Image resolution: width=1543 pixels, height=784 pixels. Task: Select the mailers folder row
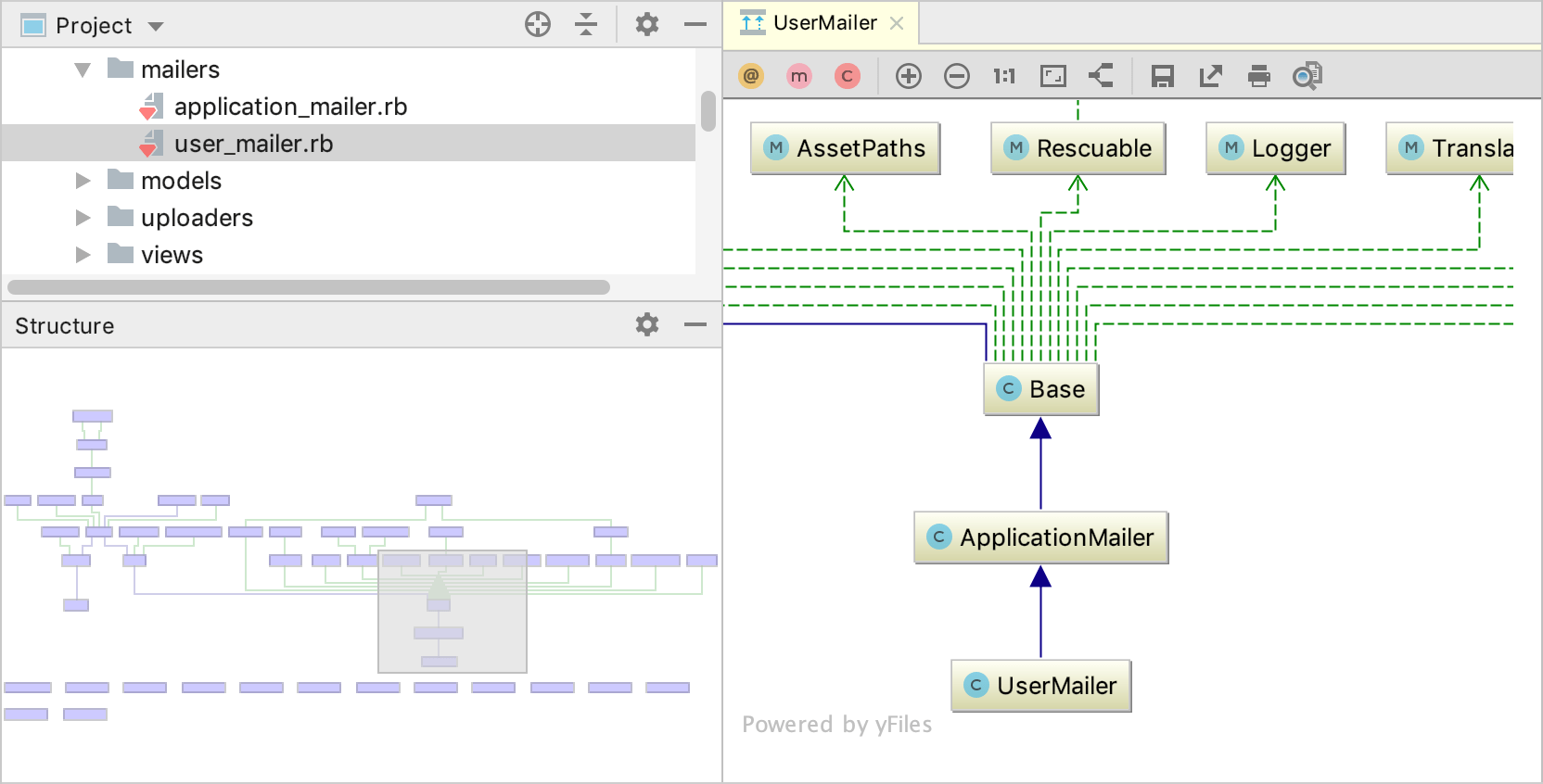[349, 70]
